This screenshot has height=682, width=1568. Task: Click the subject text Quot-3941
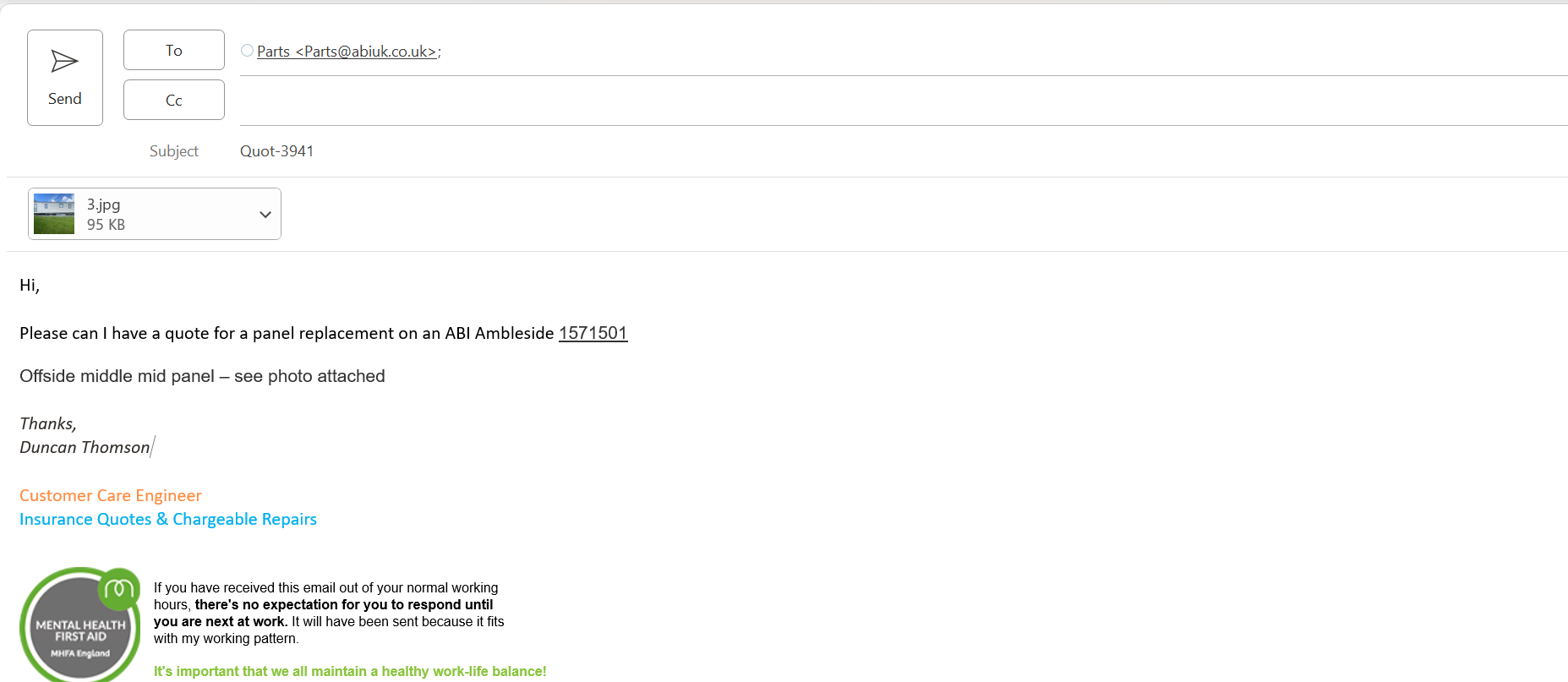[x=276, y=151]
